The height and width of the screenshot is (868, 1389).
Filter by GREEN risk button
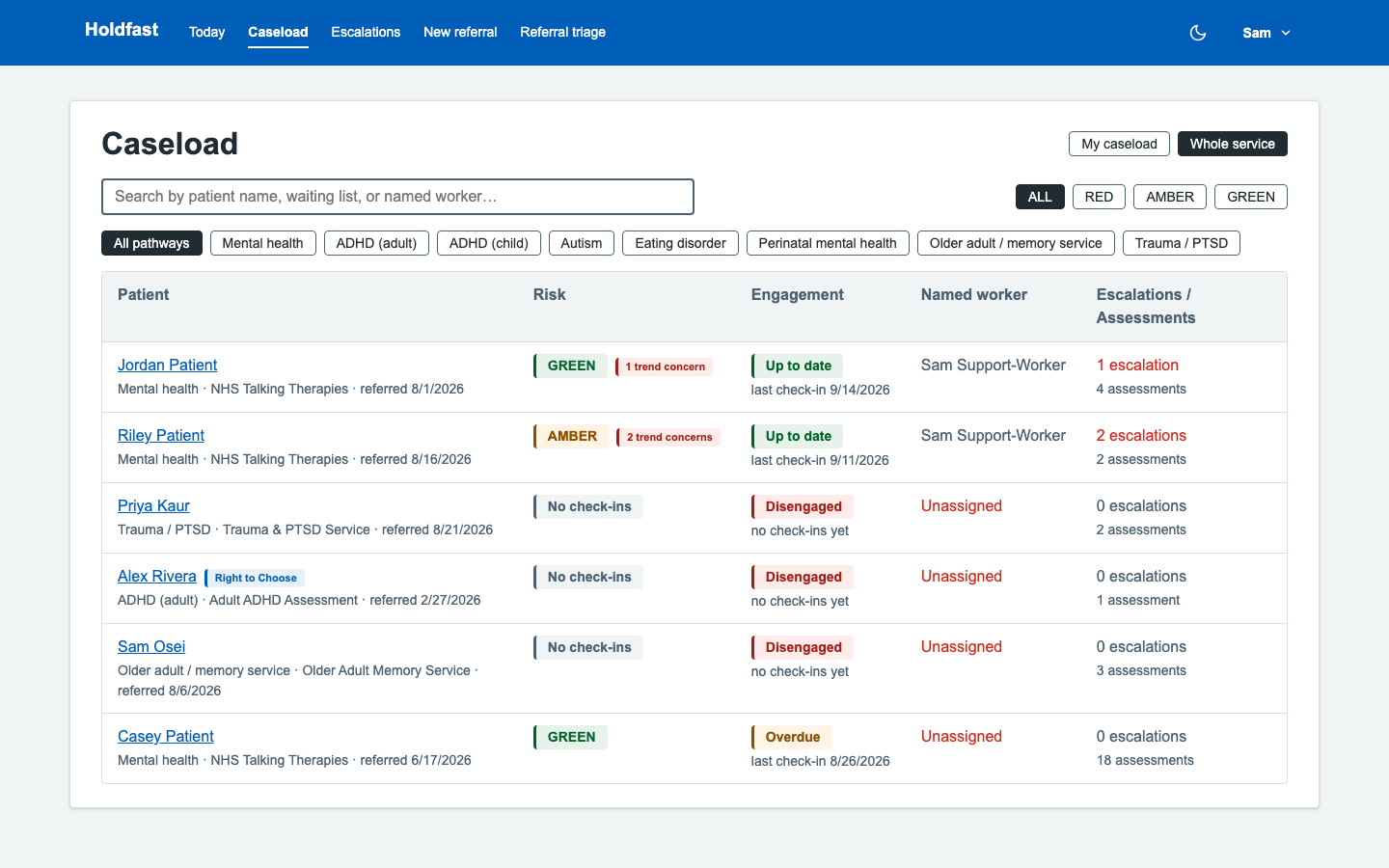(x=1251, y=197)
